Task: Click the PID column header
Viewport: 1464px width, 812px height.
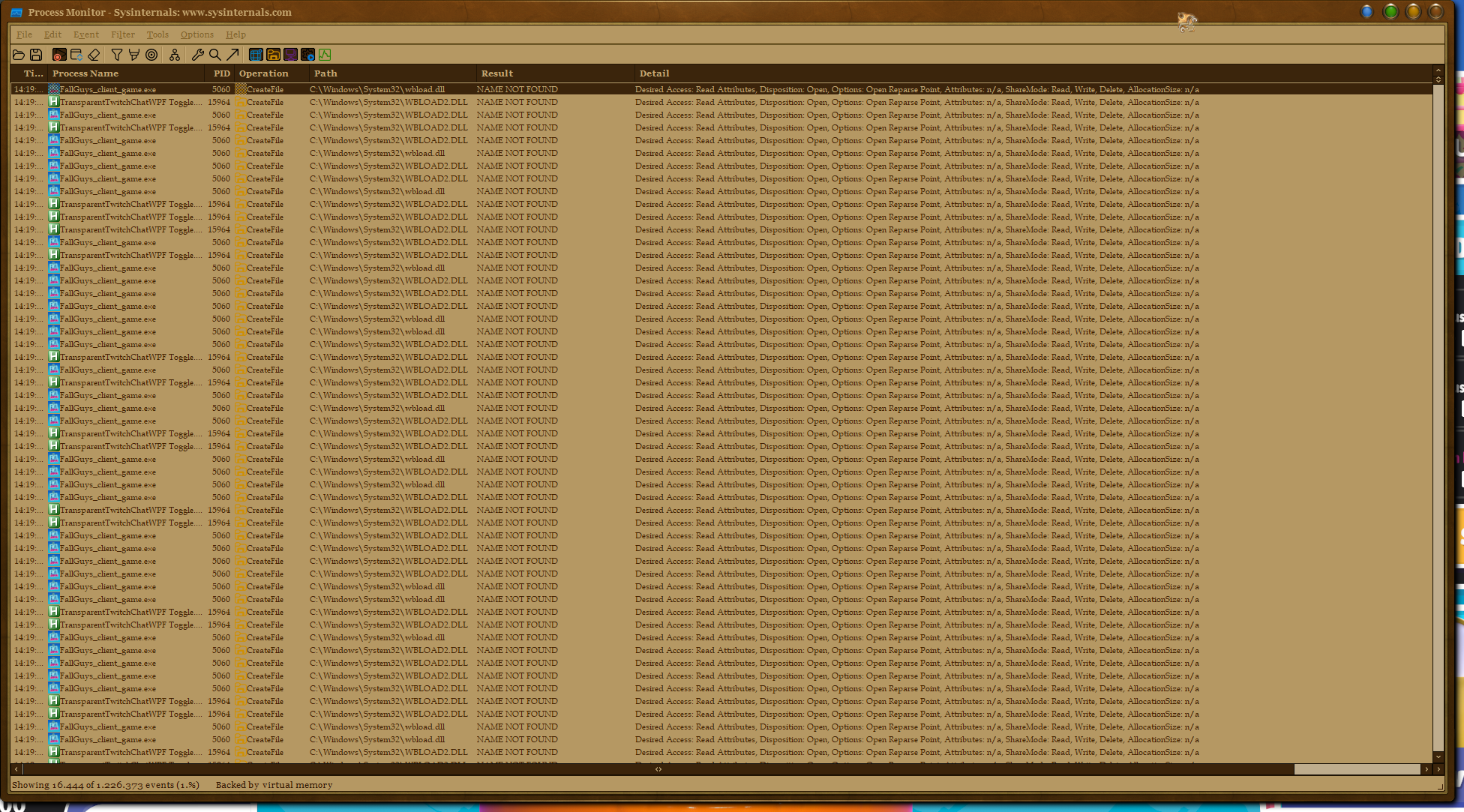Action: (x=220, y=73)
